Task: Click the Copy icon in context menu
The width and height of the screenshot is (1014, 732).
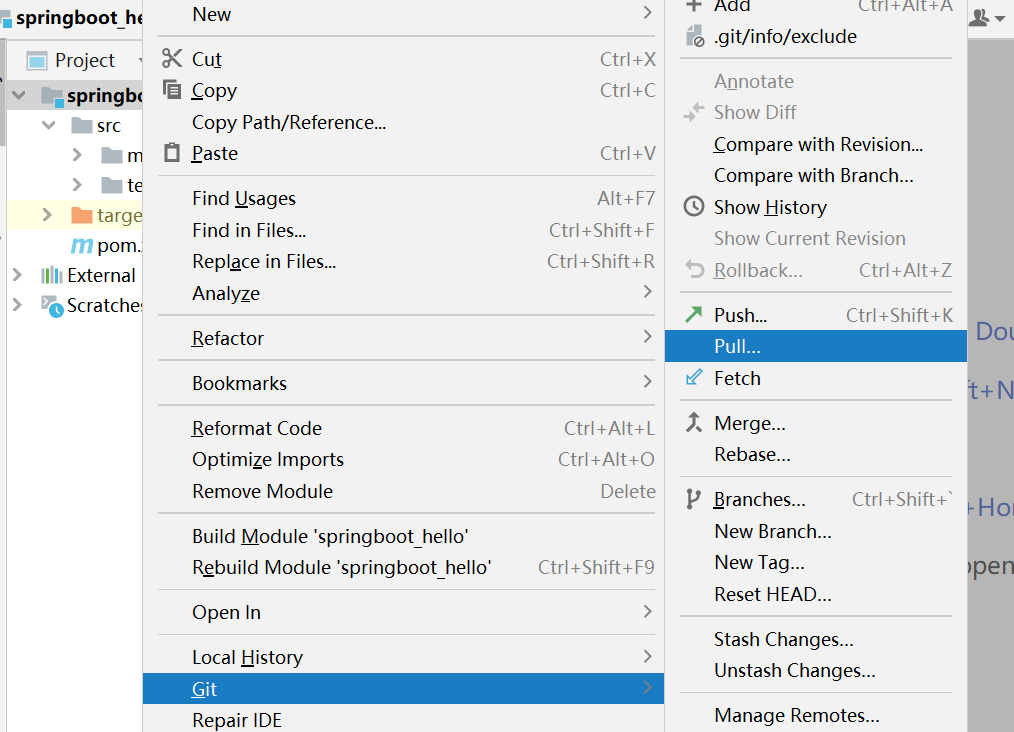Action: coord(172,89)
